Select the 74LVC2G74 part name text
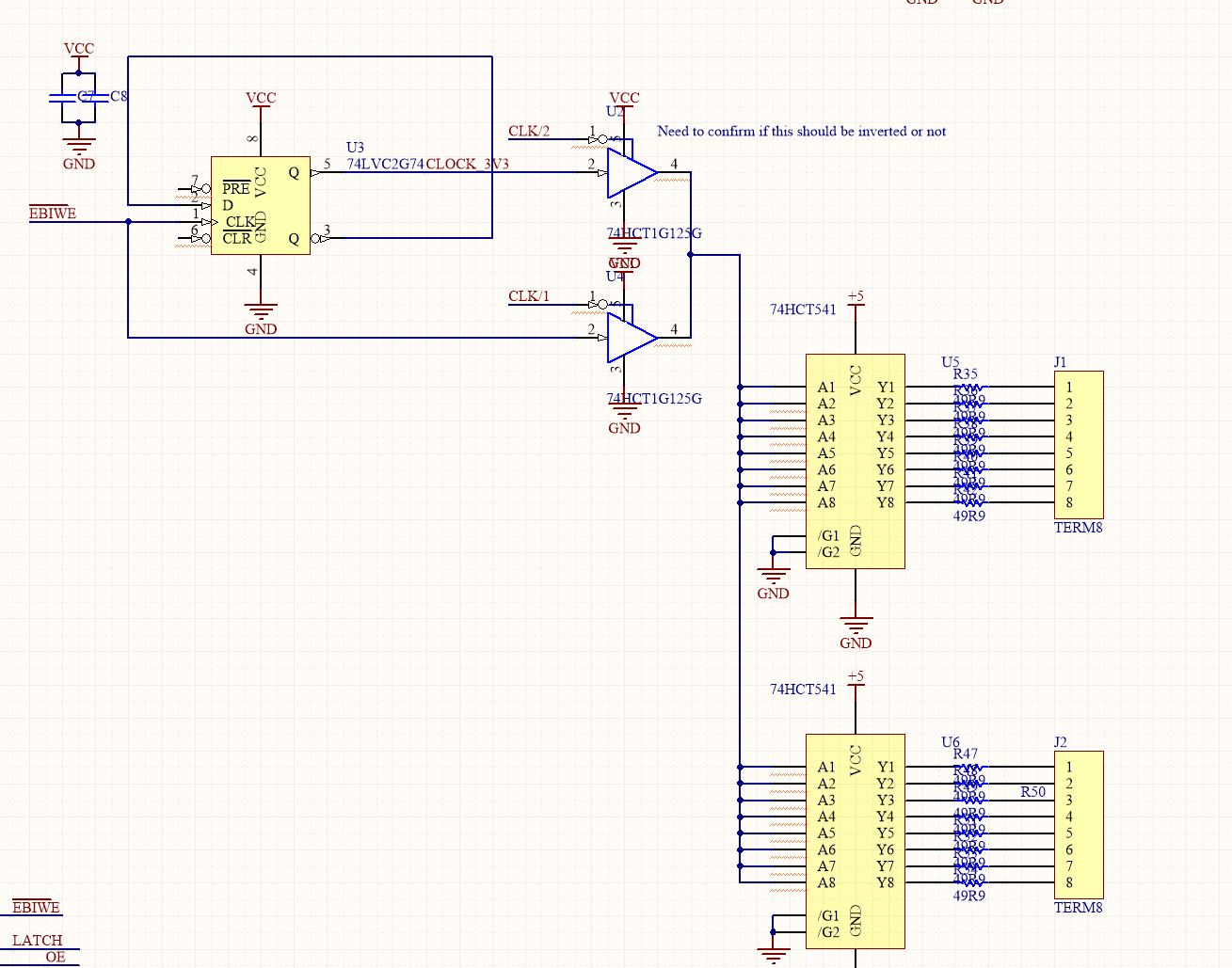Screen dimensions: 1232x968 click(x=386, y=164)
